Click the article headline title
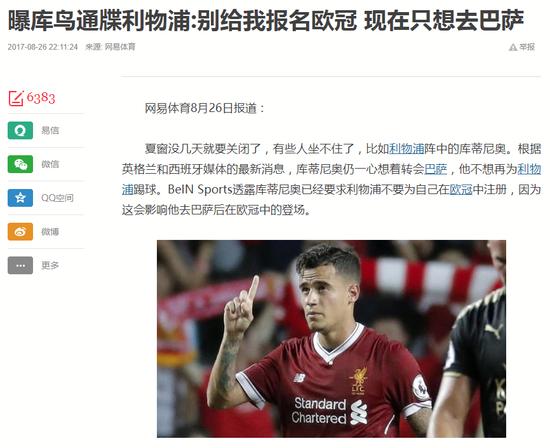This screenshot has width=550, height=448. tap(266, 20)
